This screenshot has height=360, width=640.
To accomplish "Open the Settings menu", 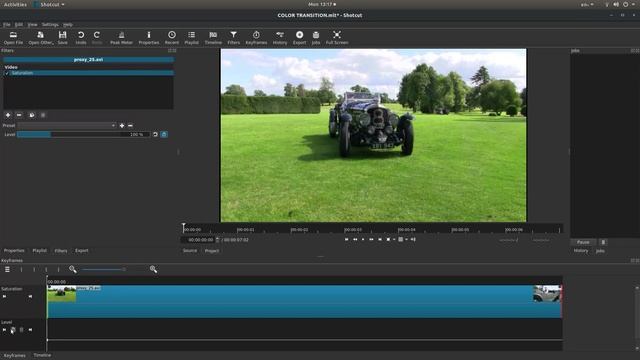I will click(x=50, y=24).
